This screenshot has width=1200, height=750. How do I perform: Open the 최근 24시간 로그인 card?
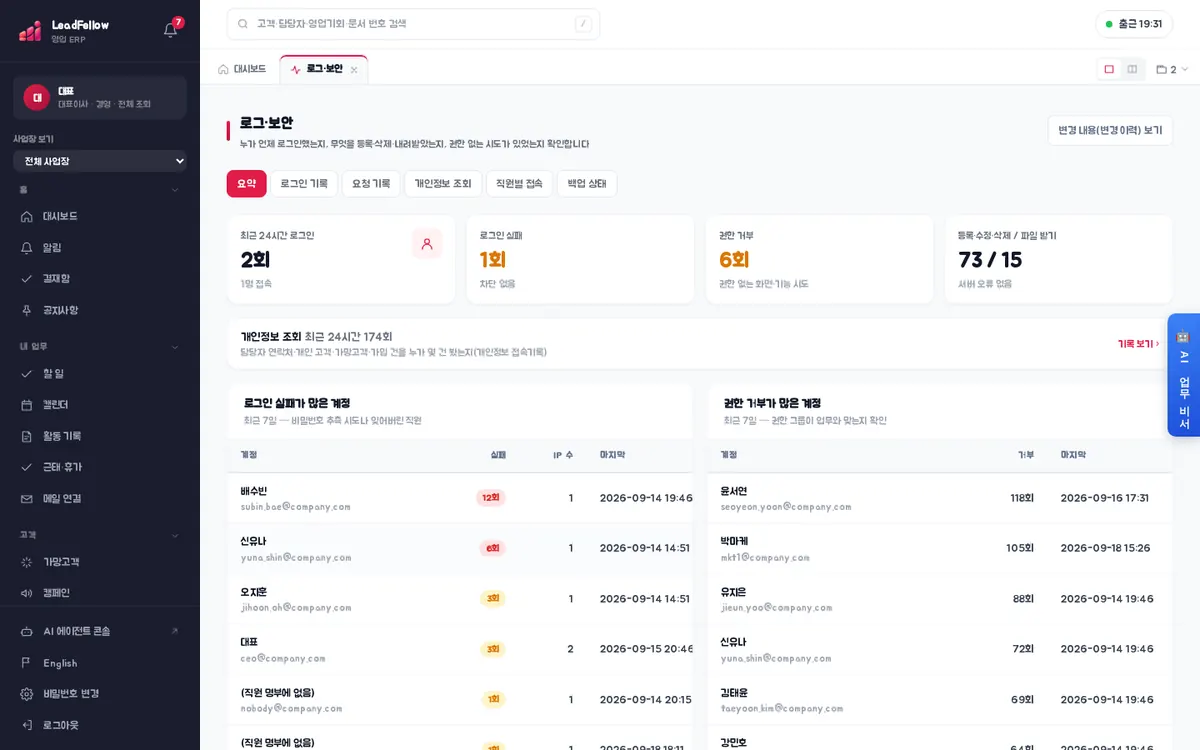(341, 260)
